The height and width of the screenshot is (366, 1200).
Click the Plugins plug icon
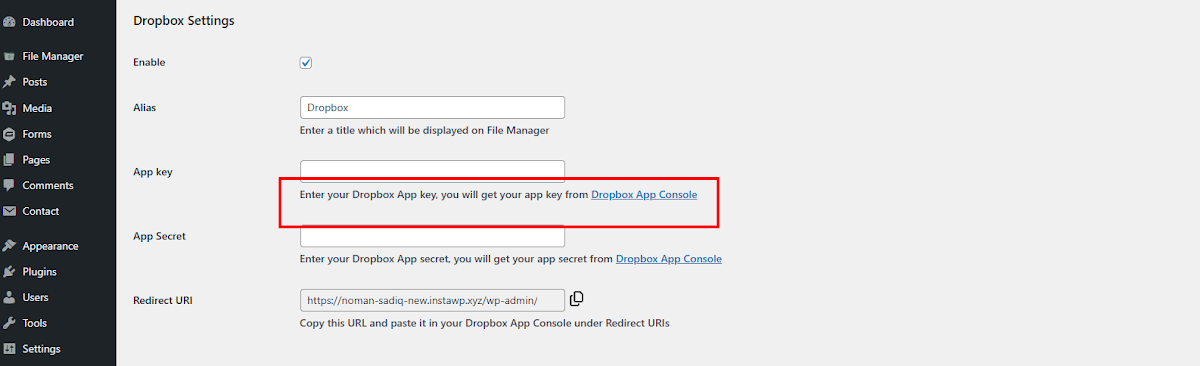[9, 272]
